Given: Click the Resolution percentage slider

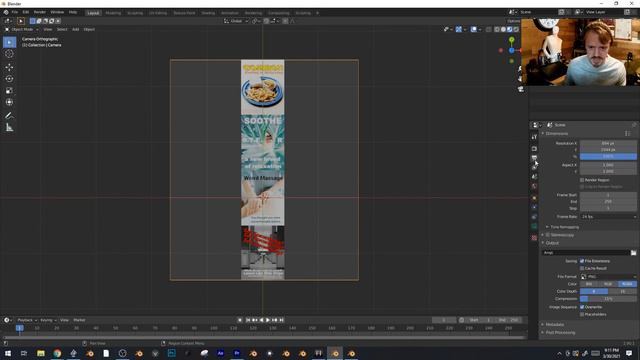Looking at the screenshot, I should (608, 157).
